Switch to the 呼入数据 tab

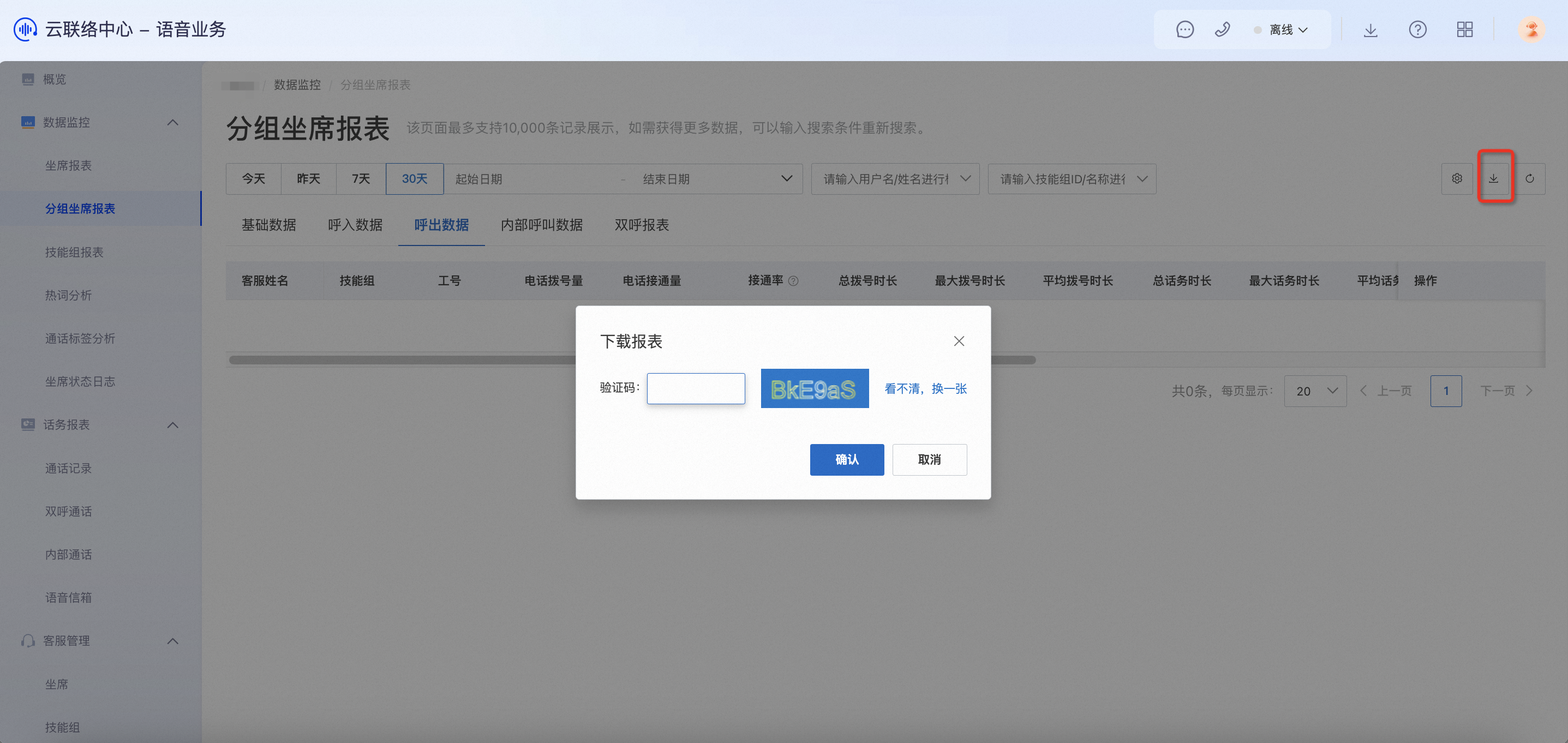[x=355, y=225]
